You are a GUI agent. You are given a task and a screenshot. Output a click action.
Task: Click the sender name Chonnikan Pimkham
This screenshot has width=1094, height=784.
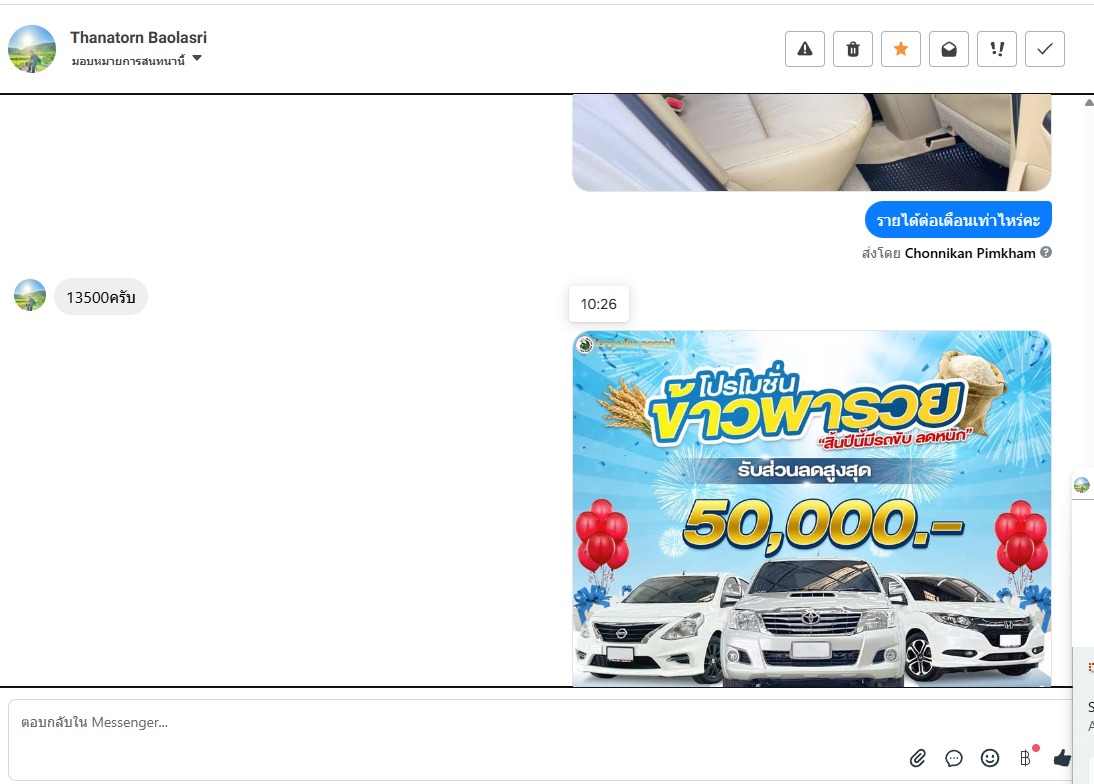[970, 253]
